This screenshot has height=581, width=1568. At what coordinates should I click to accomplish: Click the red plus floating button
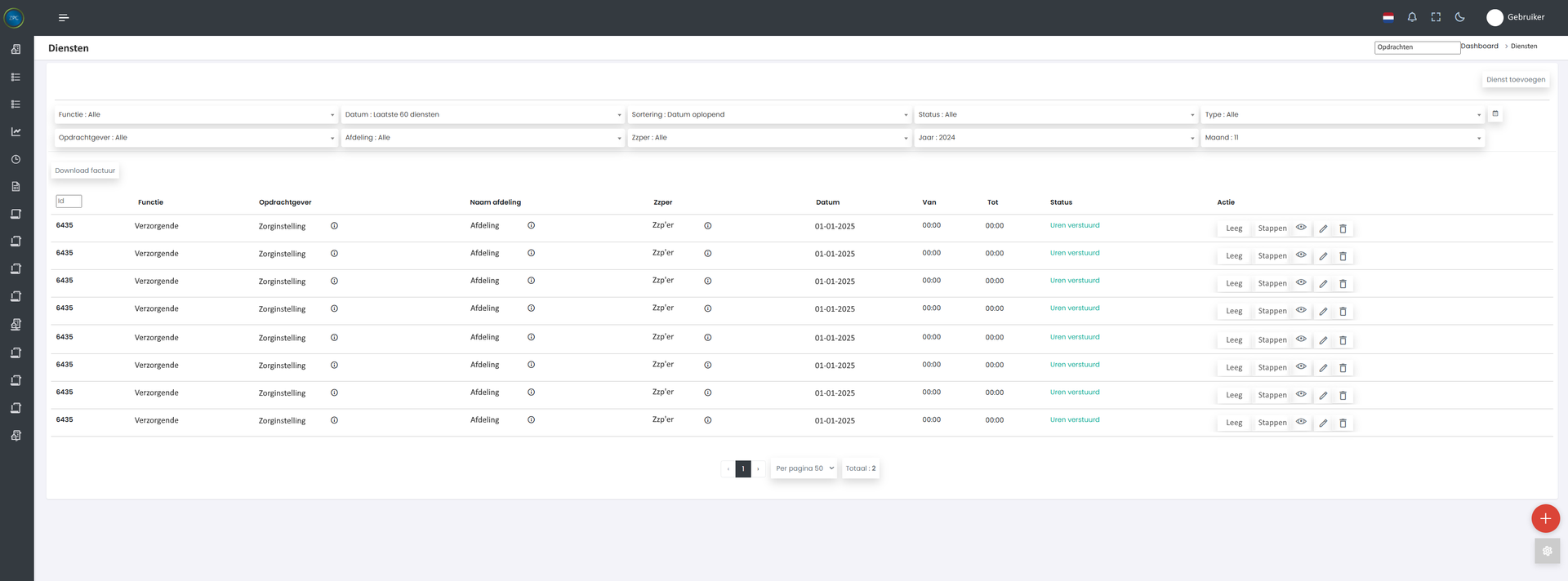(1545, 518)
